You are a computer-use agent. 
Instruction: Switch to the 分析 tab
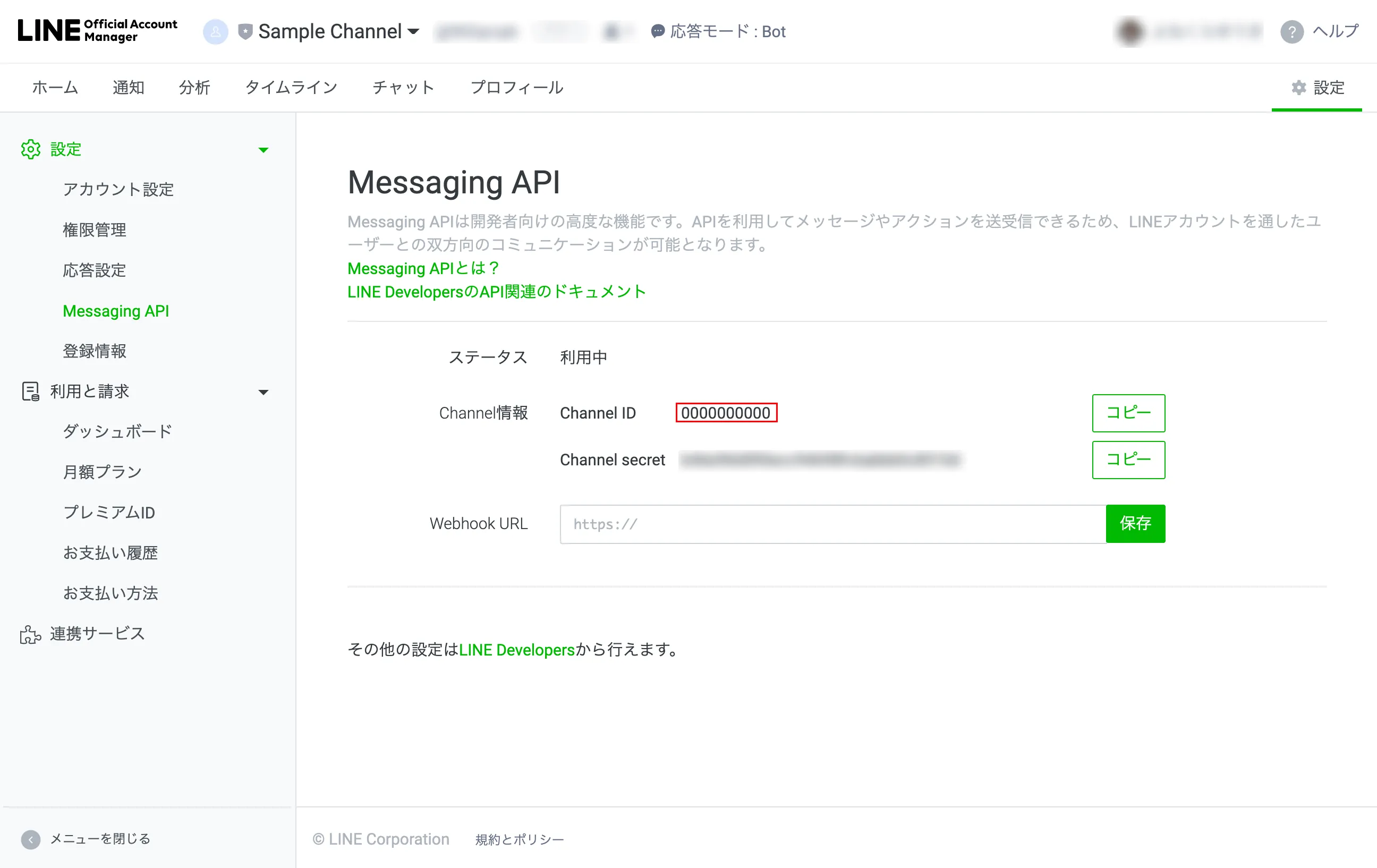coord(194,88)
